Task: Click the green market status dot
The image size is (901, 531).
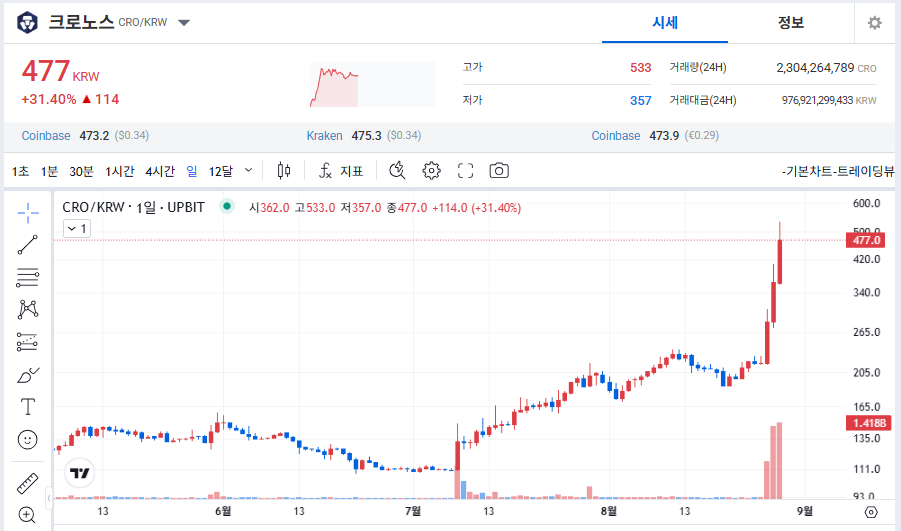Action: pyautogui.click(x=227, y=206)
